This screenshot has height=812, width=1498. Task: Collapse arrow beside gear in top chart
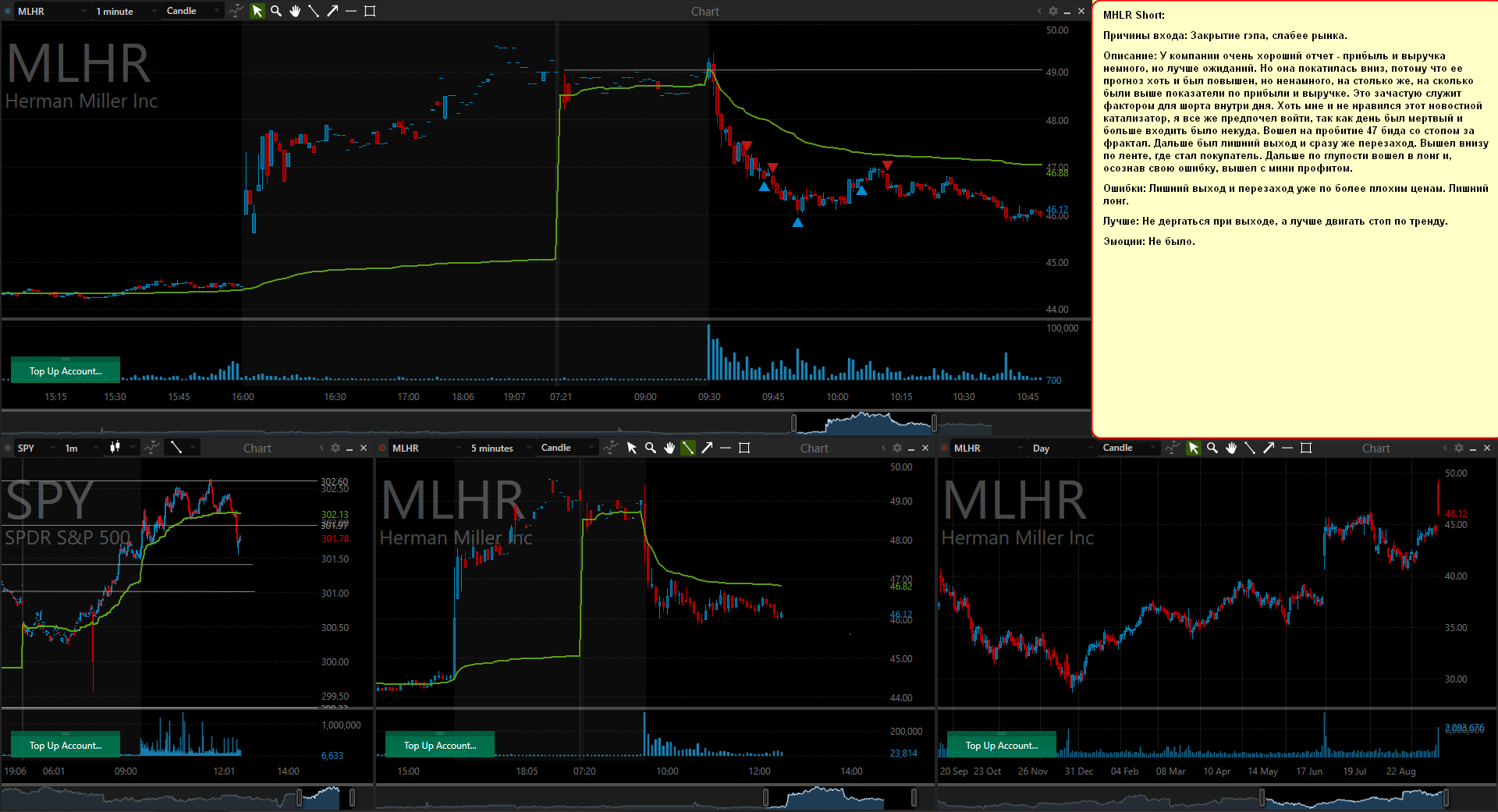coord(1039,11)
